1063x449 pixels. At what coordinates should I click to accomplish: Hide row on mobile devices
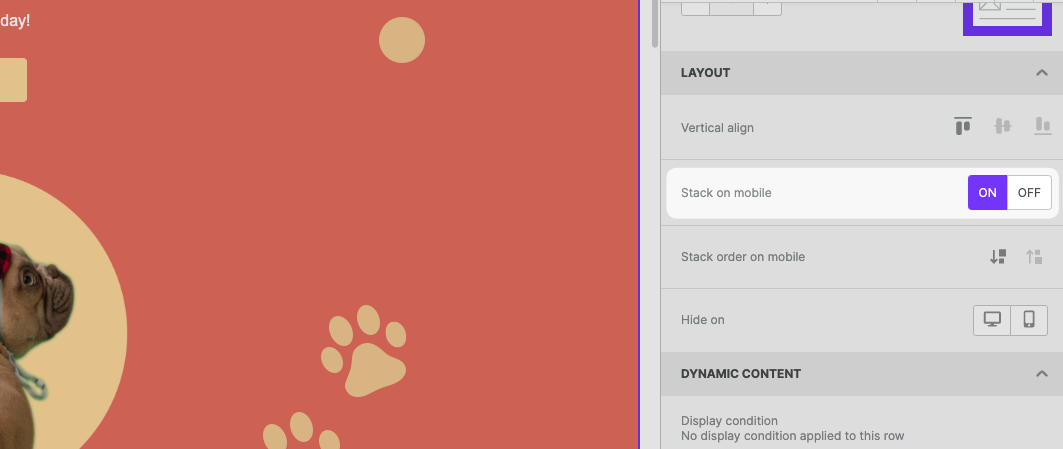1029,320
